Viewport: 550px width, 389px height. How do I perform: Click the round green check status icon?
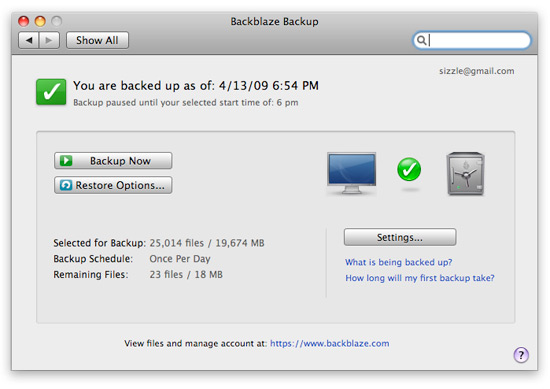(x=409, y=169)
